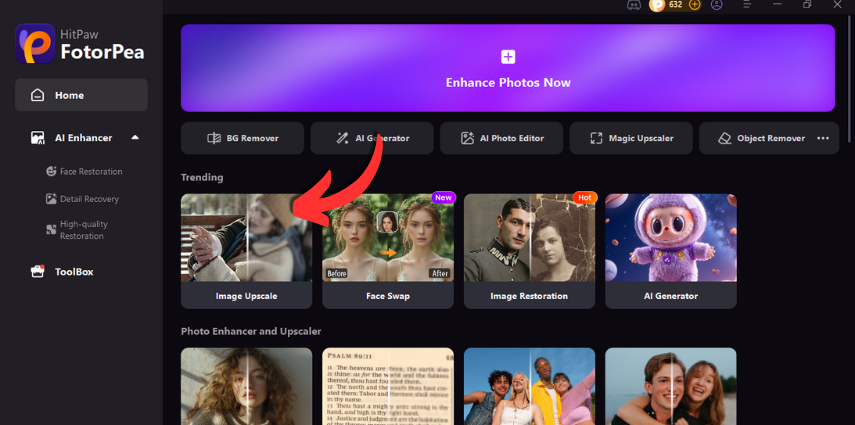855x425 pixels.
Task: Click Image Upscale card label
Action: coord(246,296)
